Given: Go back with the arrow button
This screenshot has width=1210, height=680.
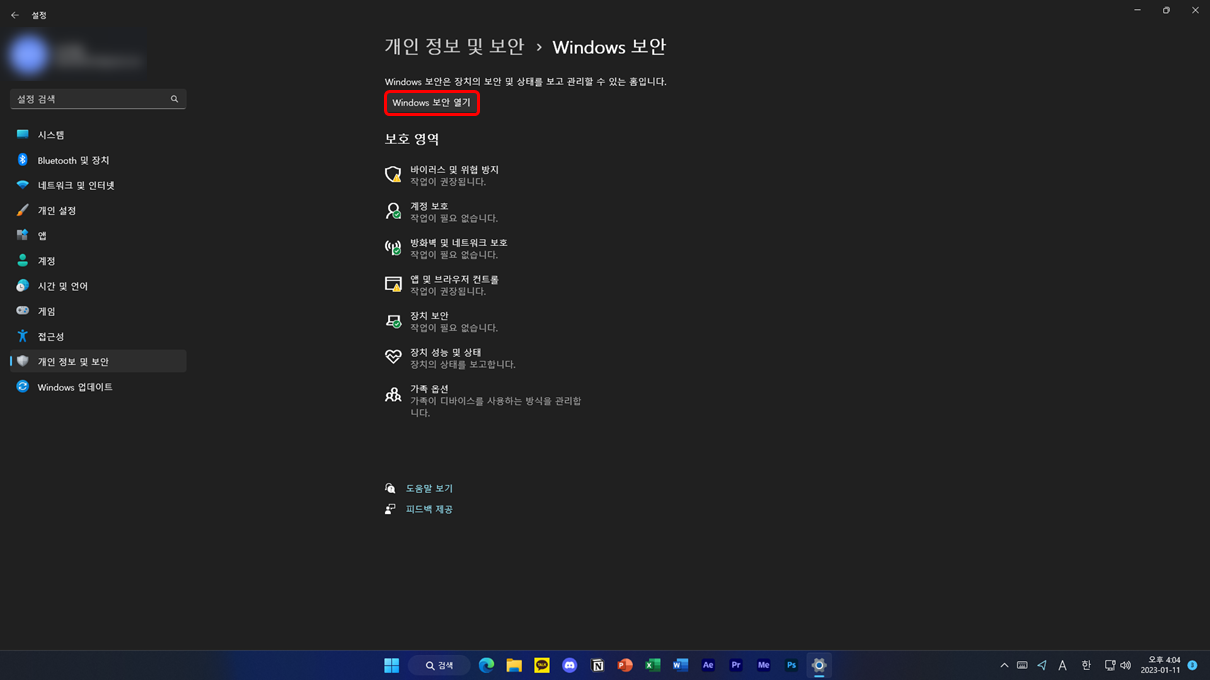Looking at the screenshot, I should tap(14, 15).
